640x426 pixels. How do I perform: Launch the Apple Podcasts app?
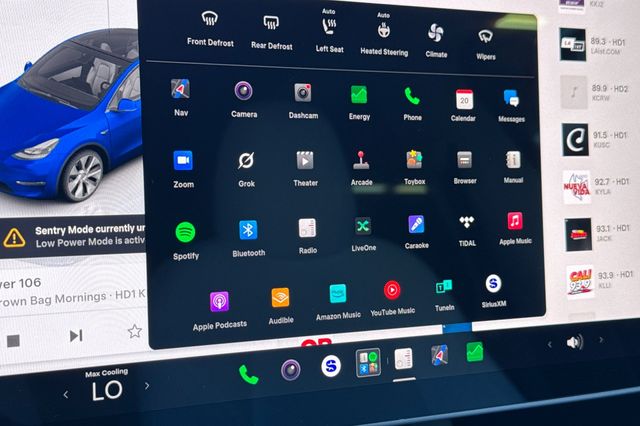pyautogui.click(x=219, y=302)
